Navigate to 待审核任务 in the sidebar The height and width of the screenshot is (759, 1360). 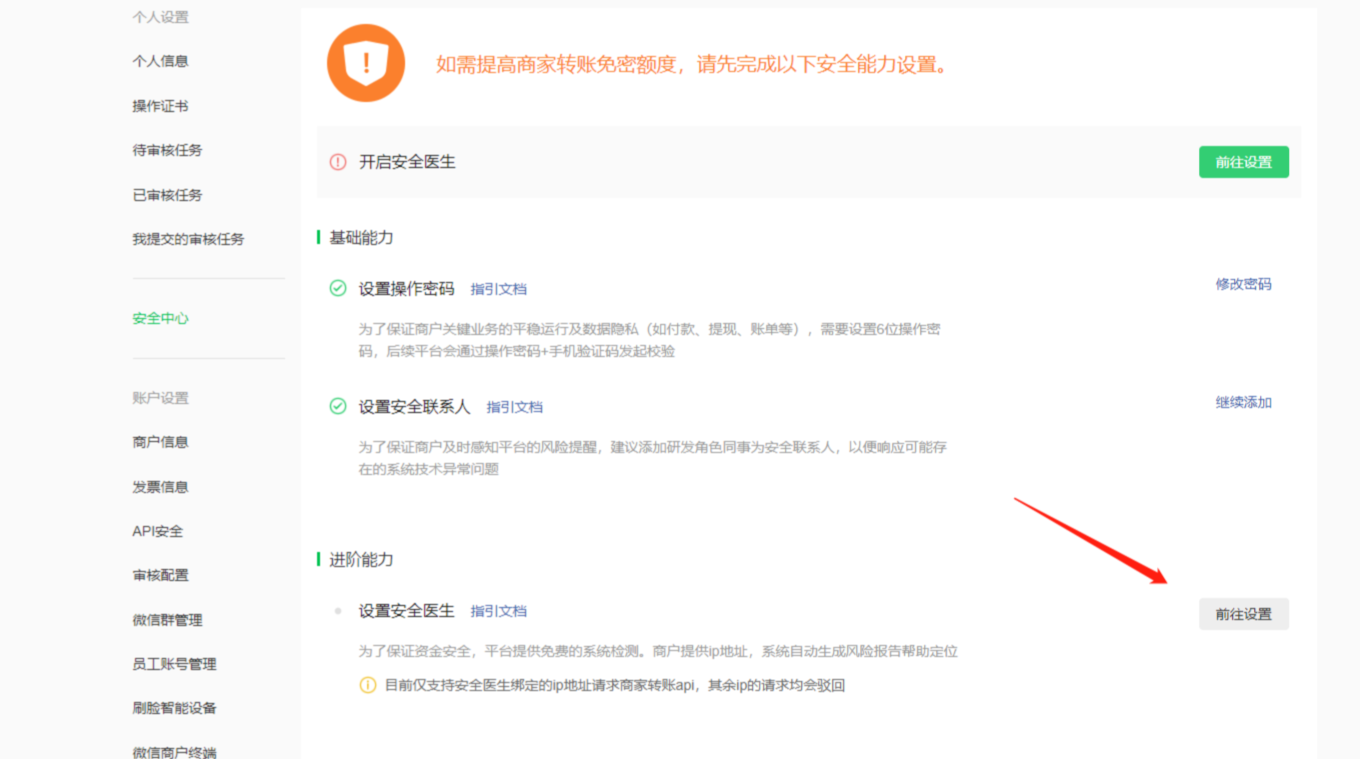click(x=167, y=150)
